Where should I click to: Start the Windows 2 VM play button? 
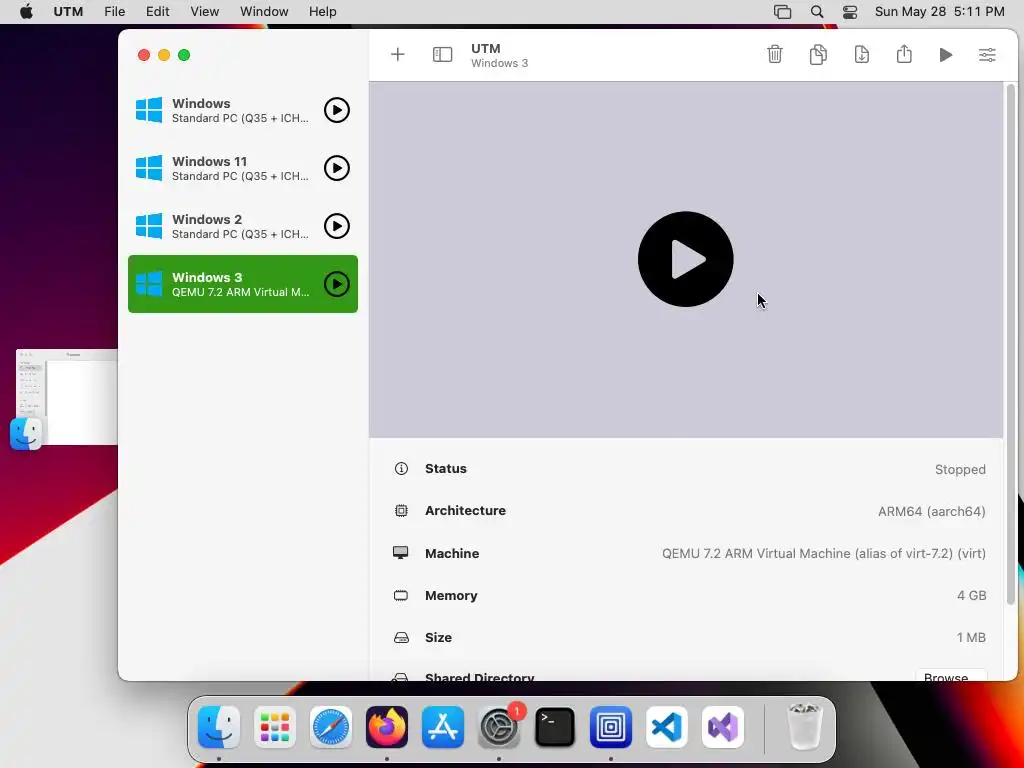point(336,226)
